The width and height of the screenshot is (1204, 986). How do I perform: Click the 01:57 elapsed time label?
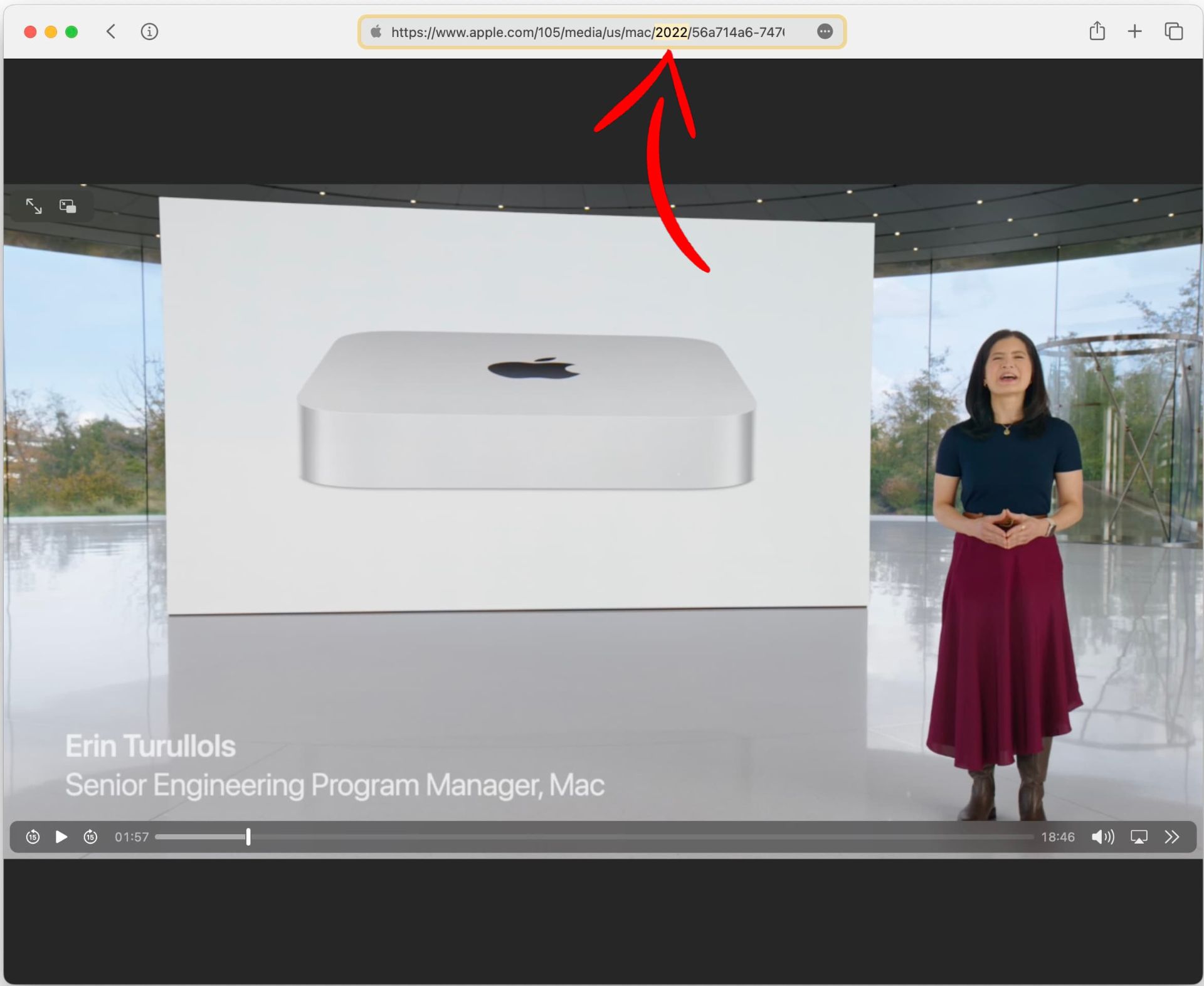[x=132, y=837]
